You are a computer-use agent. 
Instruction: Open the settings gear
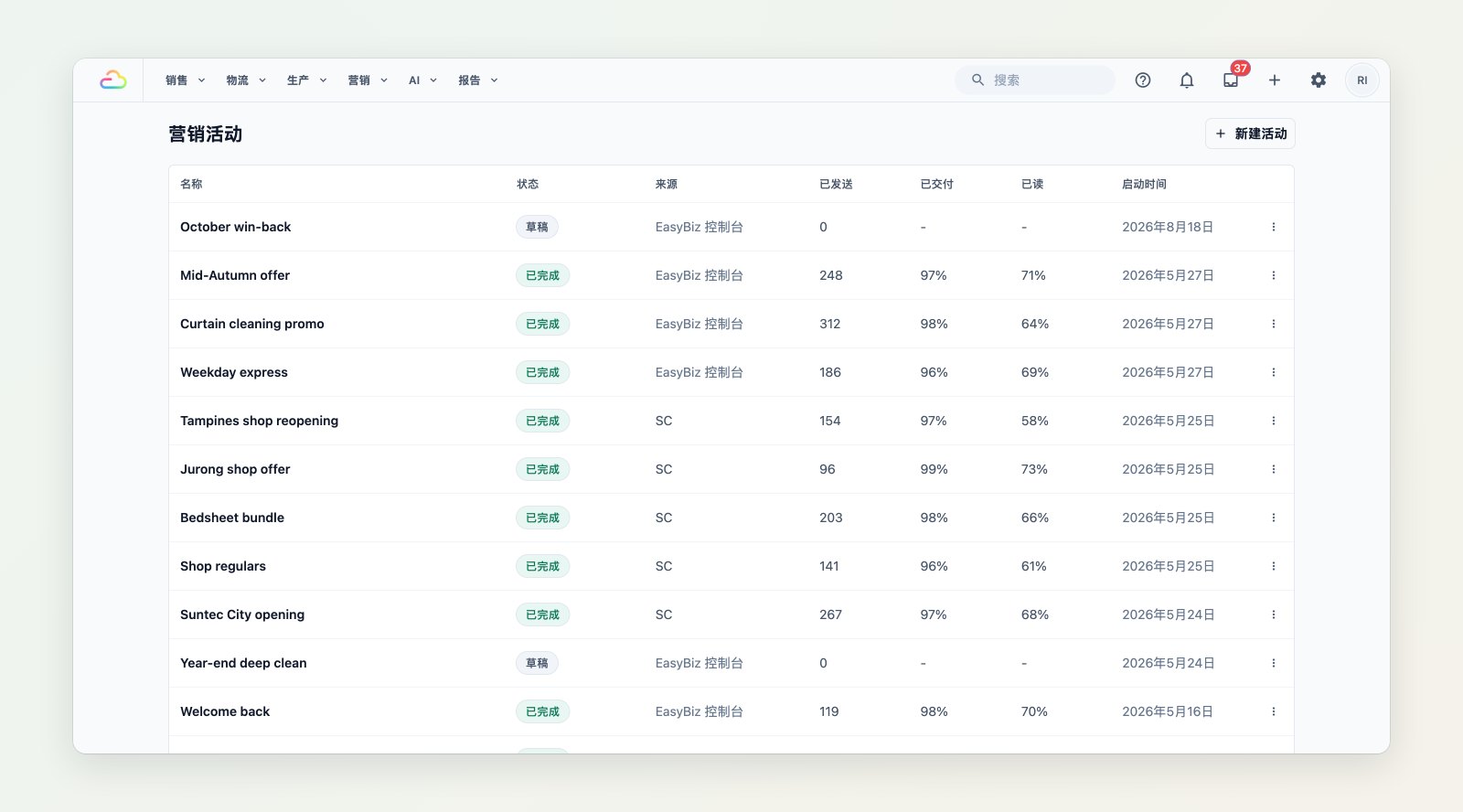[x=1319, y=80]
